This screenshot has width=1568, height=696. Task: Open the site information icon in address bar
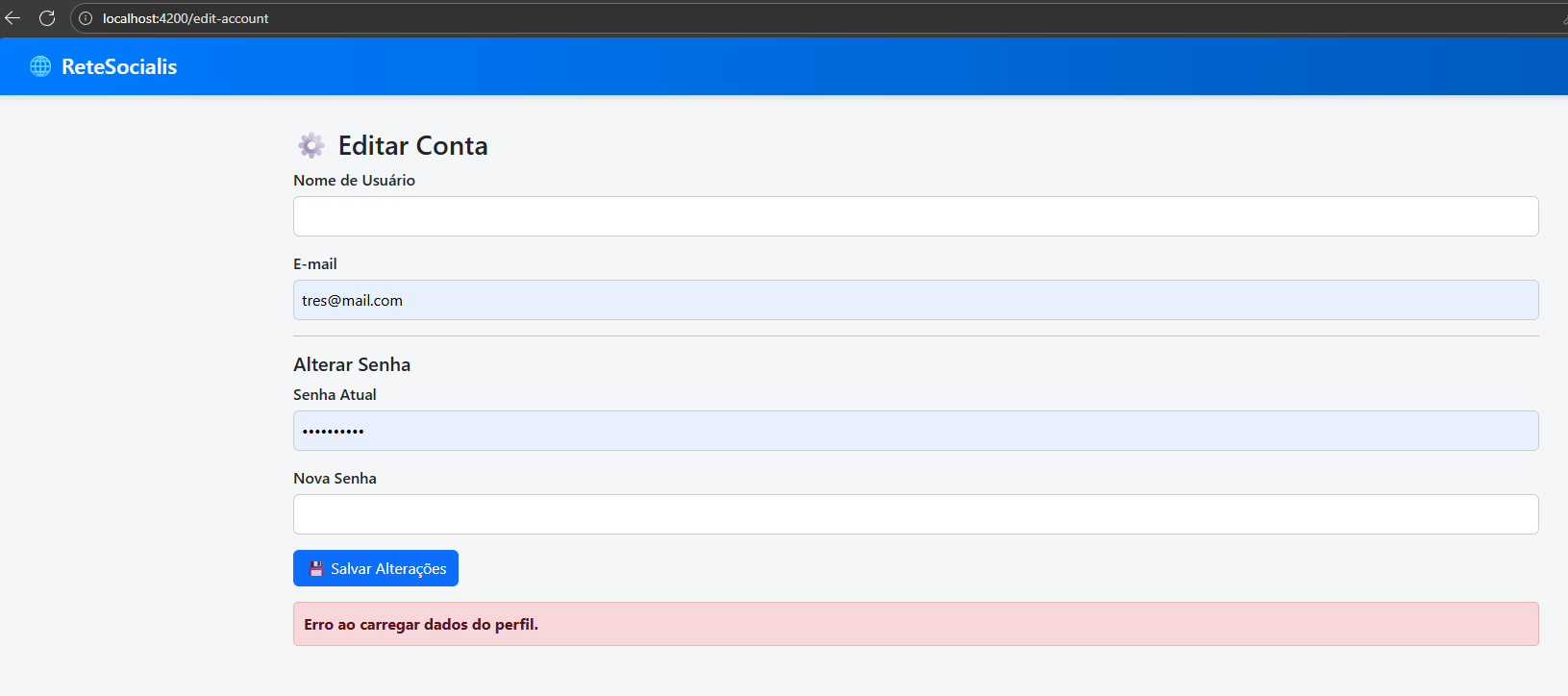[x=86, y=18]
